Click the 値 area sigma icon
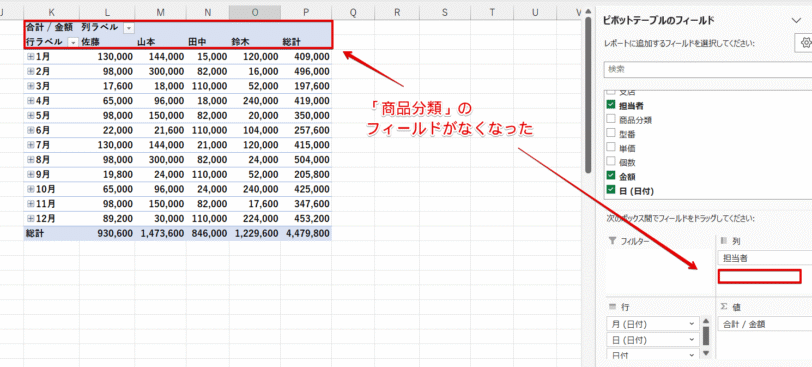Viewport: 812px width, 367px height. [724, 307]
